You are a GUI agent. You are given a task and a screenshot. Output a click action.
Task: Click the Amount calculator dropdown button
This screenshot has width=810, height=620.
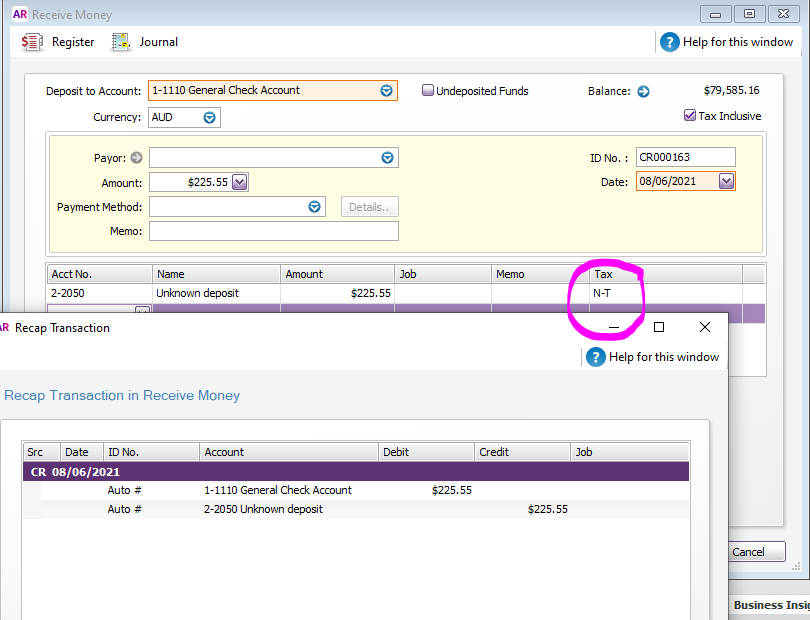coord(240,182)
